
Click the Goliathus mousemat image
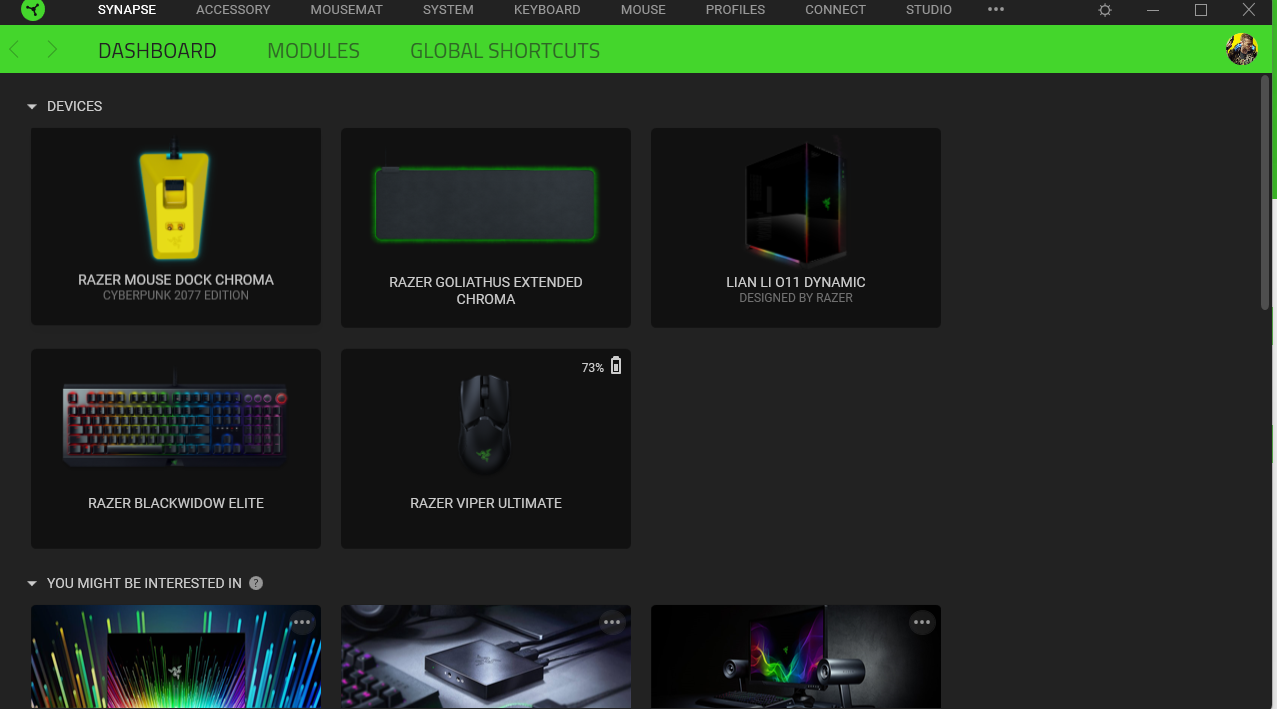click(x=486, y=205)
